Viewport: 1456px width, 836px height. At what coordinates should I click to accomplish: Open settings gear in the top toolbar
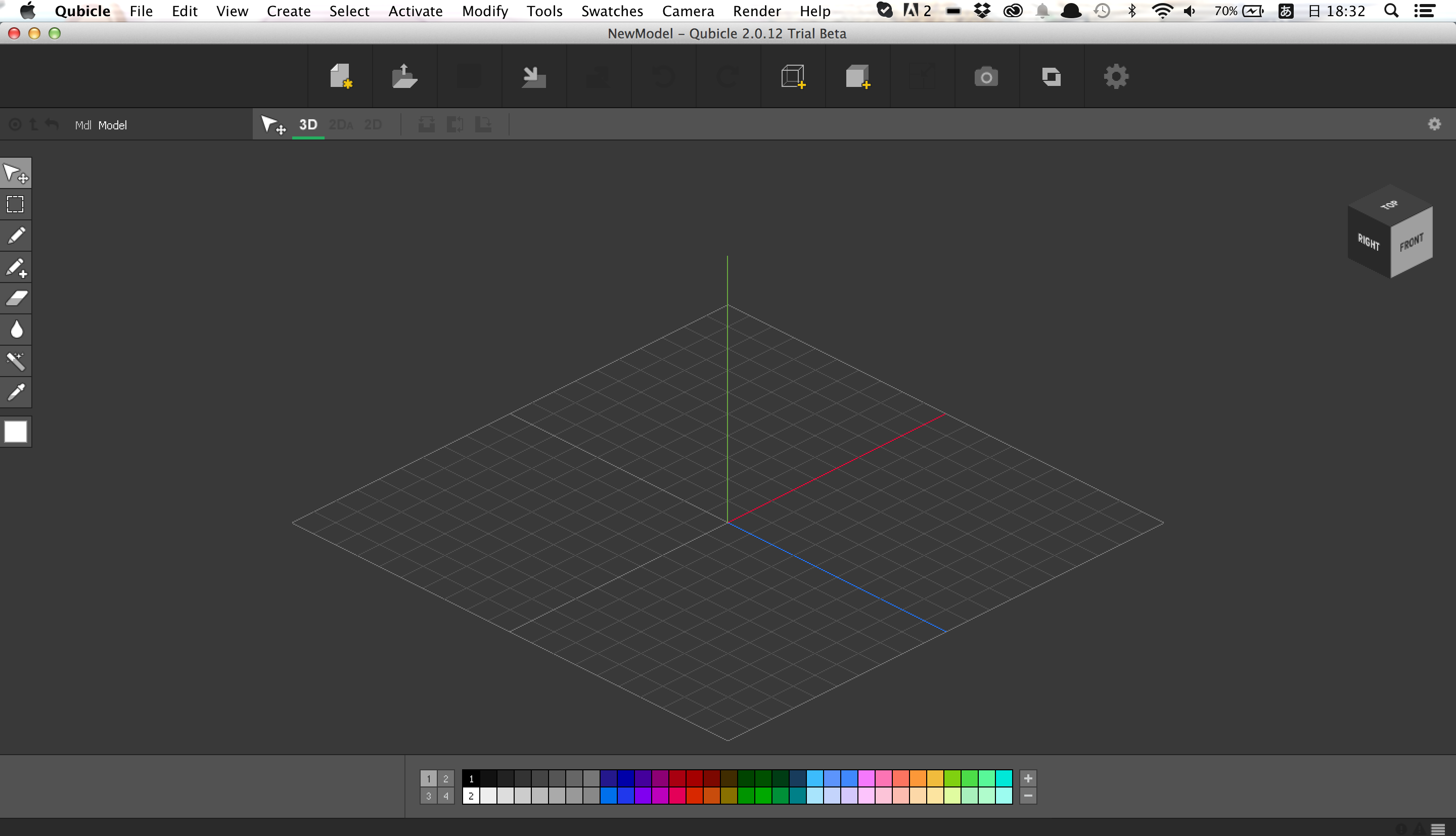1116,76
